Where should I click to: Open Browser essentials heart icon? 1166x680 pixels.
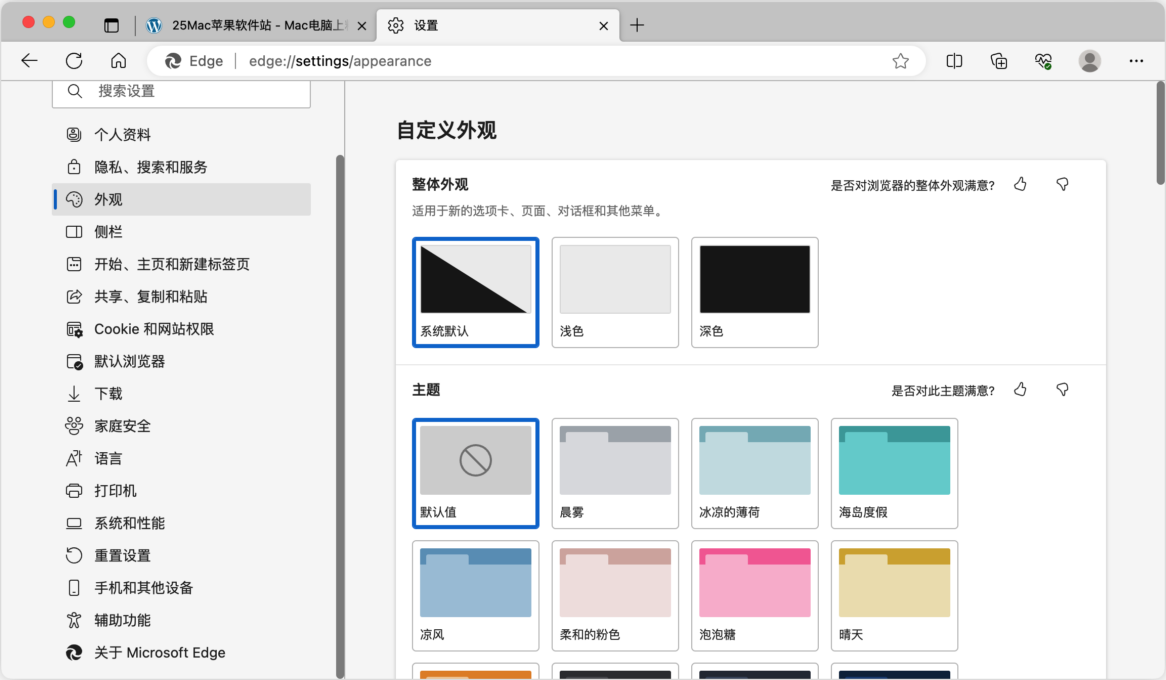tap(1043, 61)
